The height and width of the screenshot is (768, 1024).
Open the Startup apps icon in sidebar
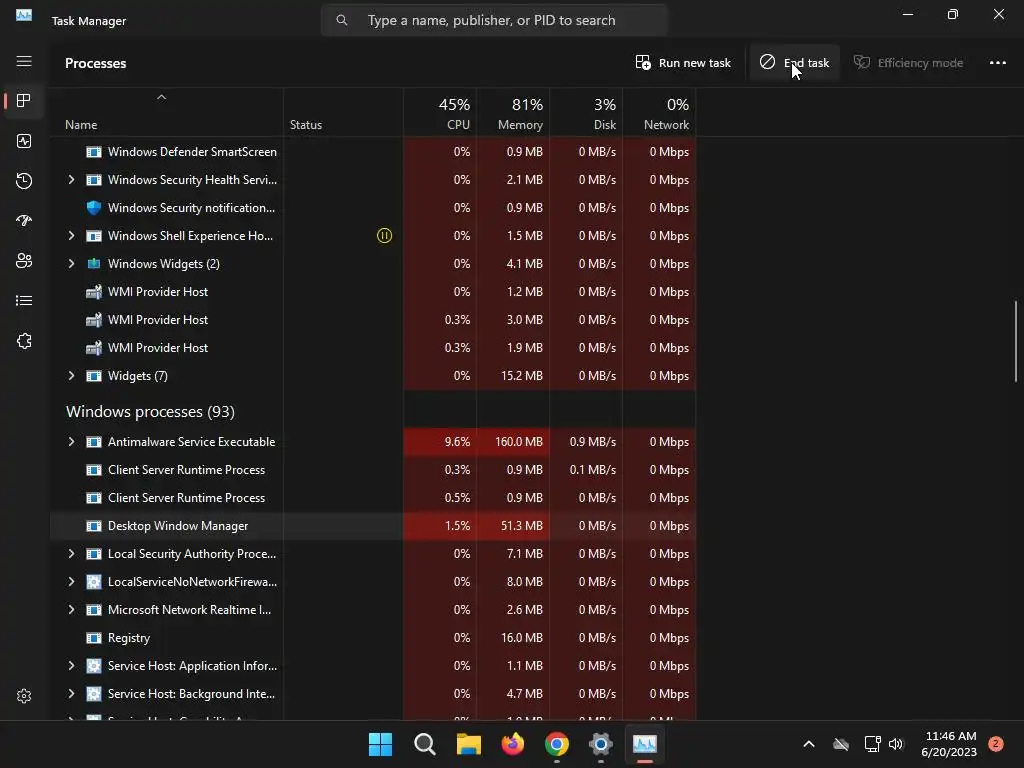24,221
